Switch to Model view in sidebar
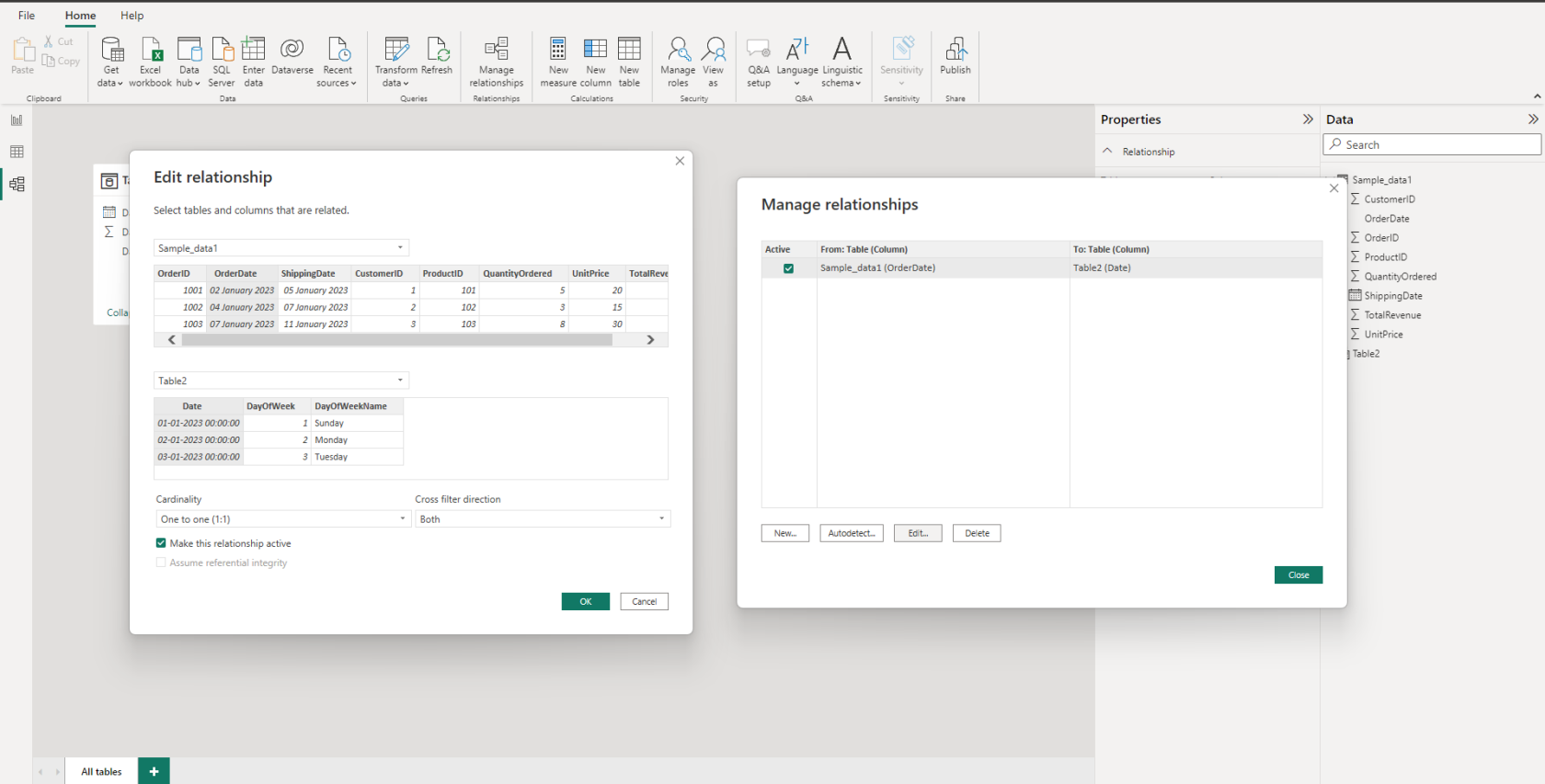 [17, 184]
